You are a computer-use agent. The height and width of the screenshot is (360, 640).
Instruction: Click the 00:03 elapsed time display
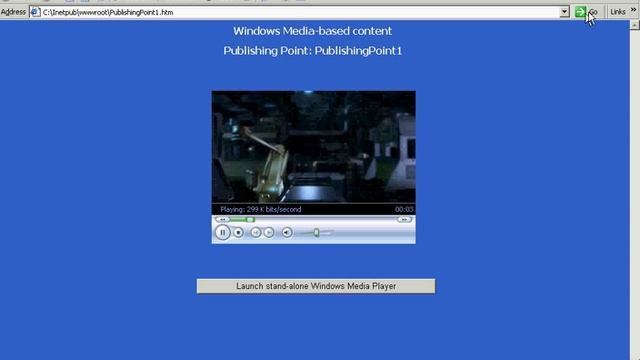tap(404, 209)
